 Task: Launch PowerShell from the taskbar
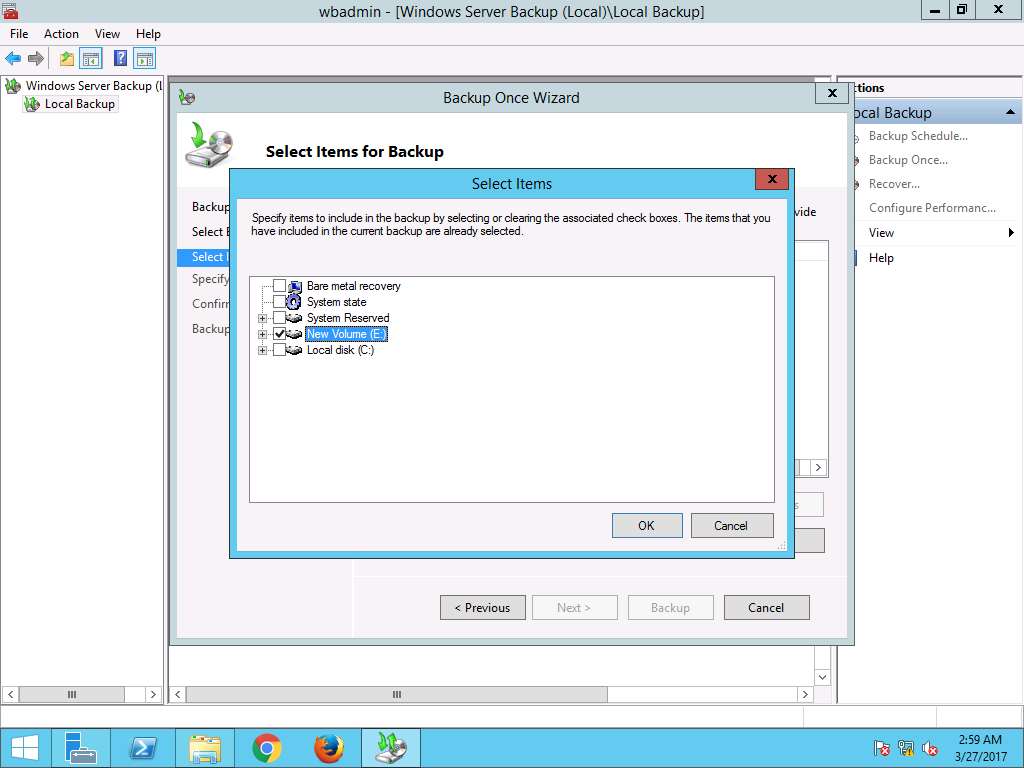click(x=142, y=748)
